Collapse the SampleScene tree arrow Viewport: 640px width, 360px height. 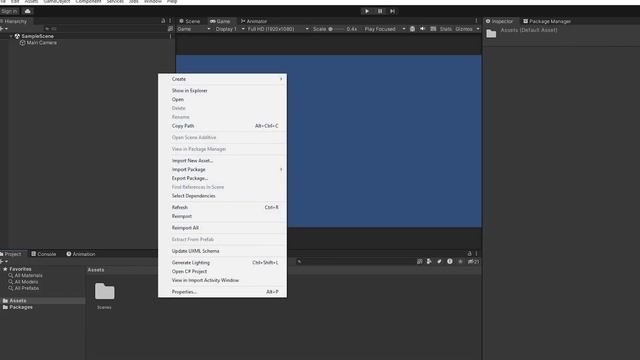[x=11, y=36]
